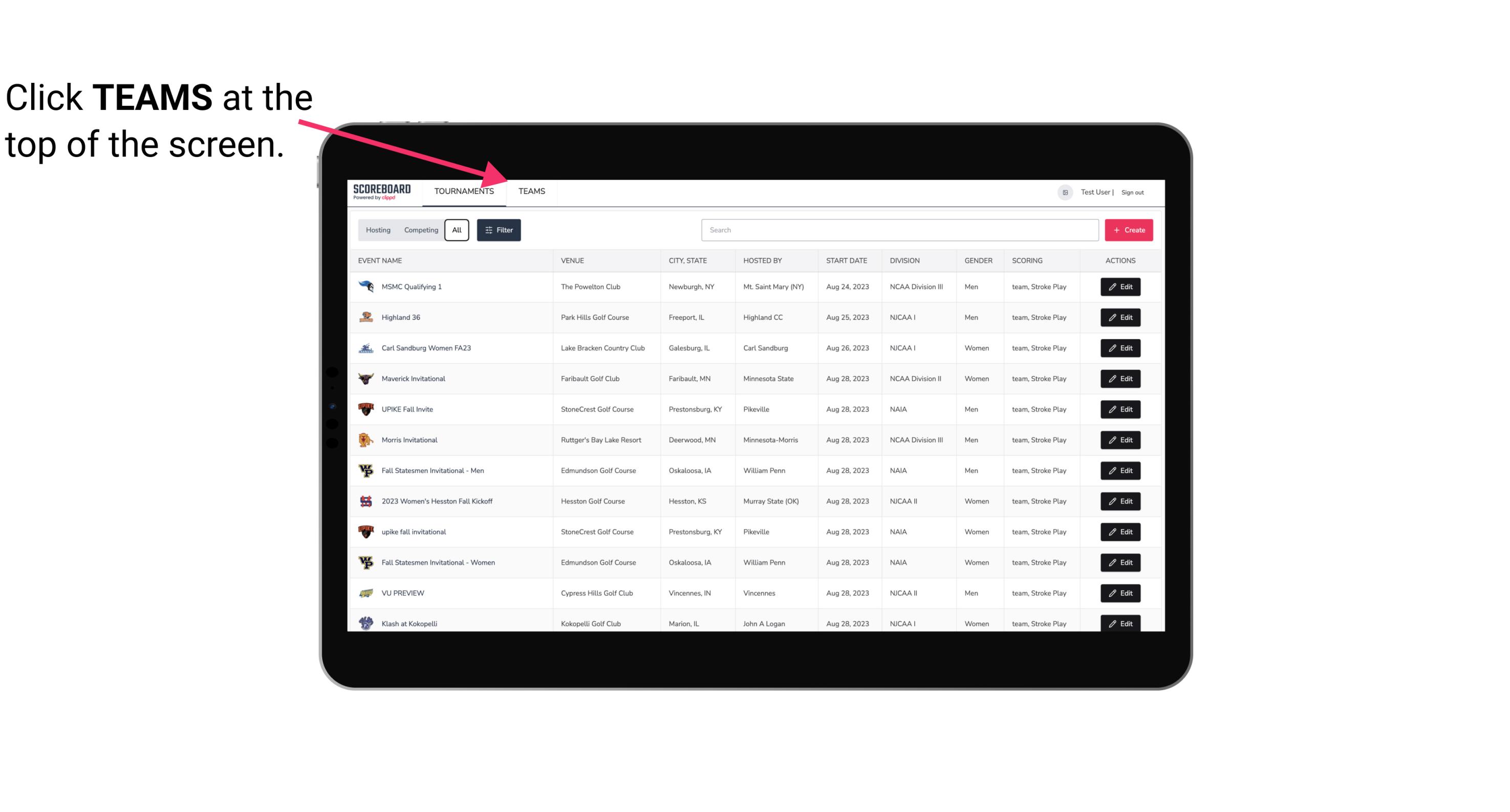The width and height of the screenshot is (1510, 812).
Task: Select the All filter toggle
Action: tap(456, 229)
